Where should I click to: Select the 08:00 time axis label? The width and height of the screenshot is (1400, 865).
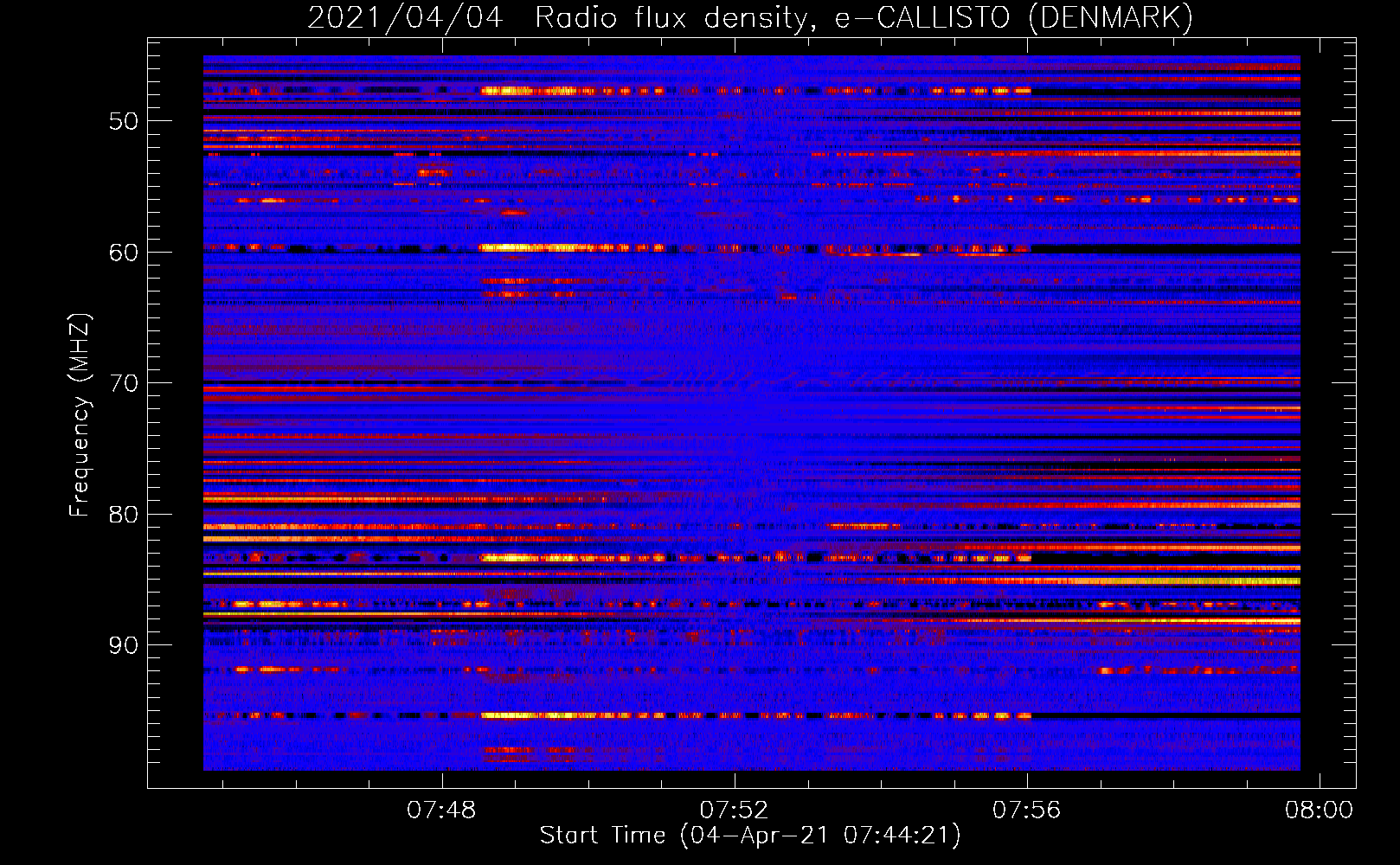1319,811
